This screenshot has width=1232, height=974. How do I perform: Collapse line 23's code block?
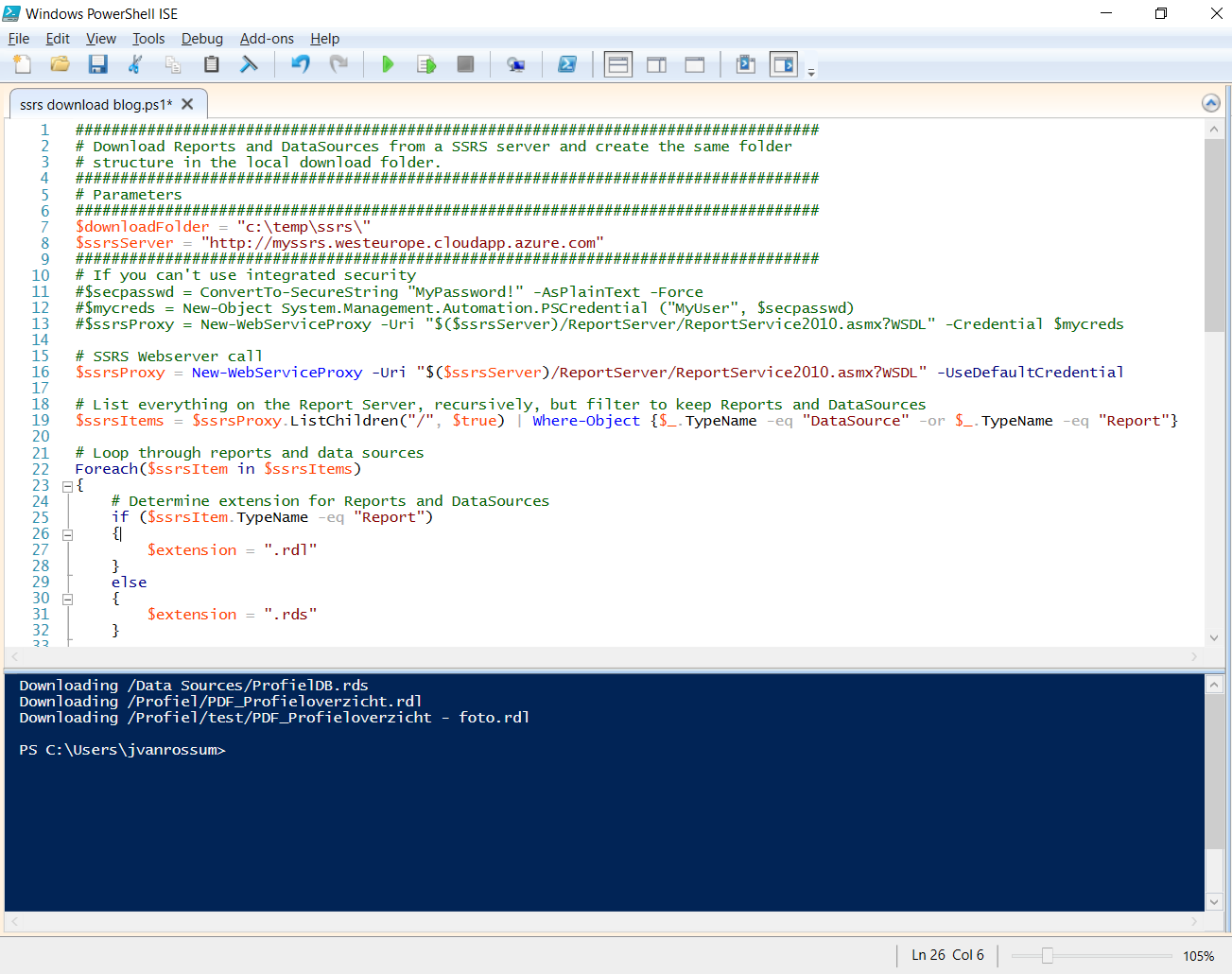coord(66,485)
